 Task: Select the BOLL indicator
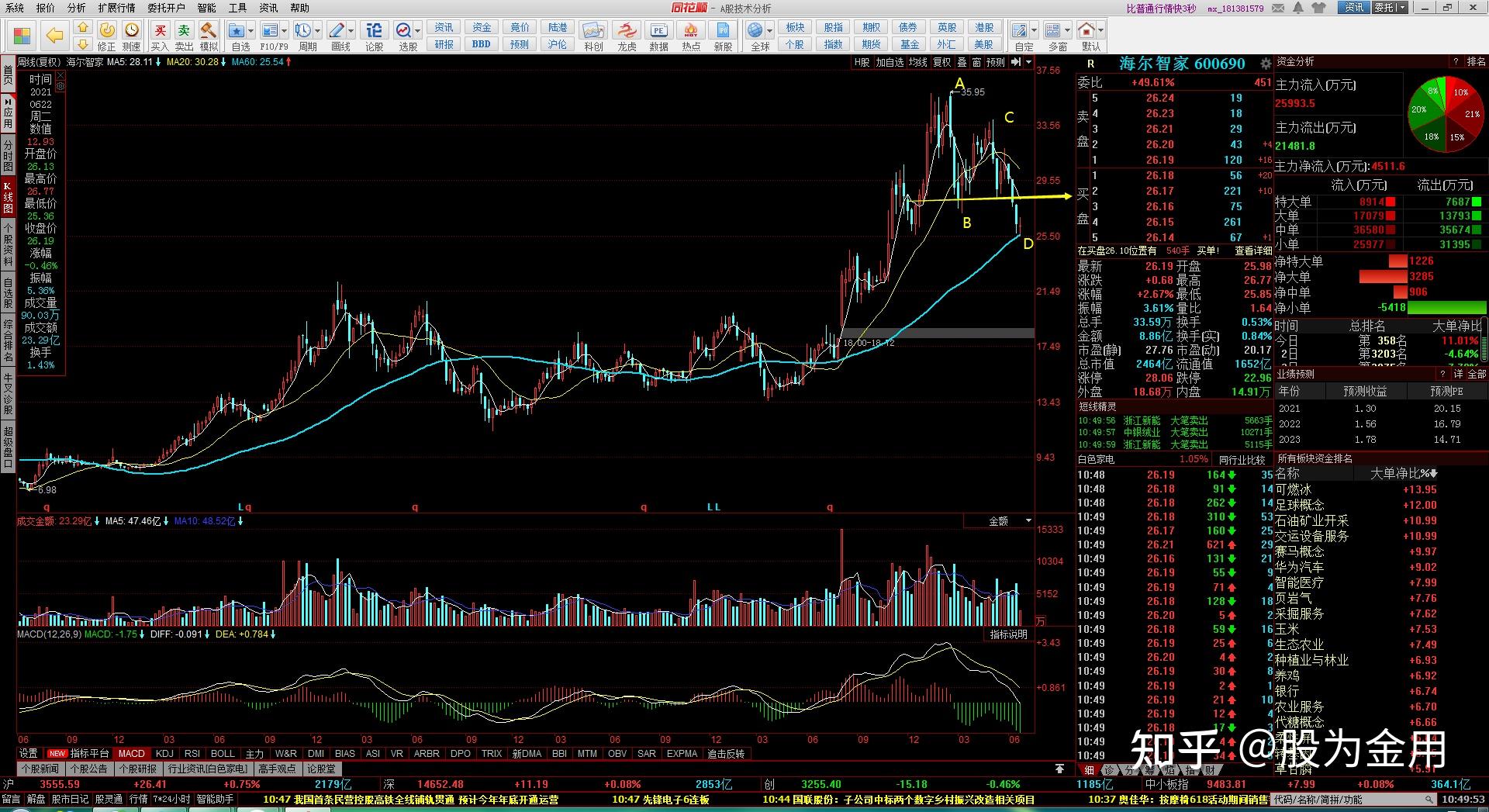(x=223, y=753)
